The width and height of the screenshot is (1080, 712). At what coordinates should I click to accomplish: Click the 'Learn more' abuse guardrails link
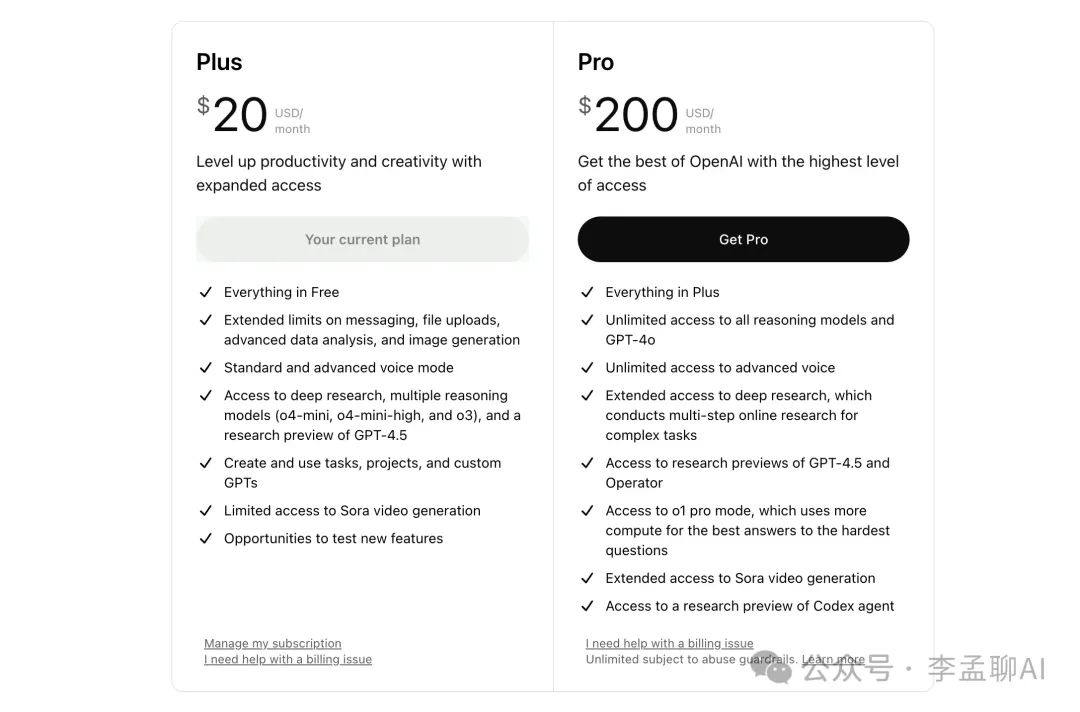pos(833,660)
